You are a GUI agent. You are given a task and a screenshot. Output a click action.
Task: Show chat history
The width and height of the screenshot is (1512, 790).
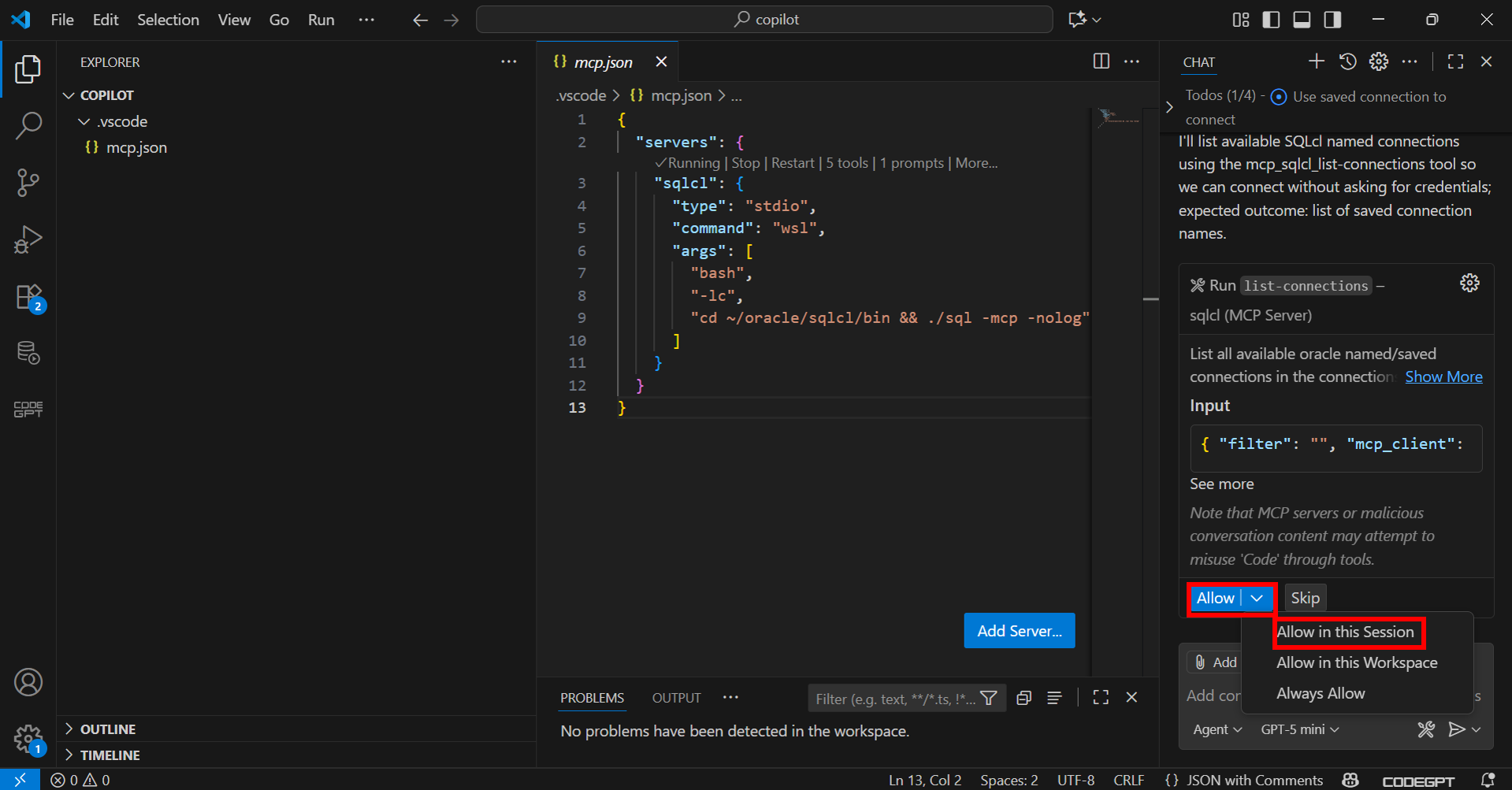[1347, 61]
